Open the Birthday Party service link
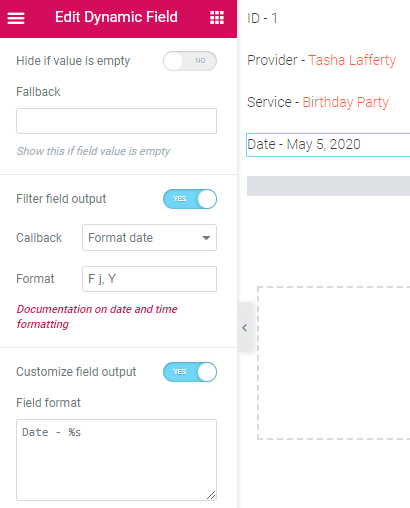Screen dimensions: 410x508 [x=345, y=102]
